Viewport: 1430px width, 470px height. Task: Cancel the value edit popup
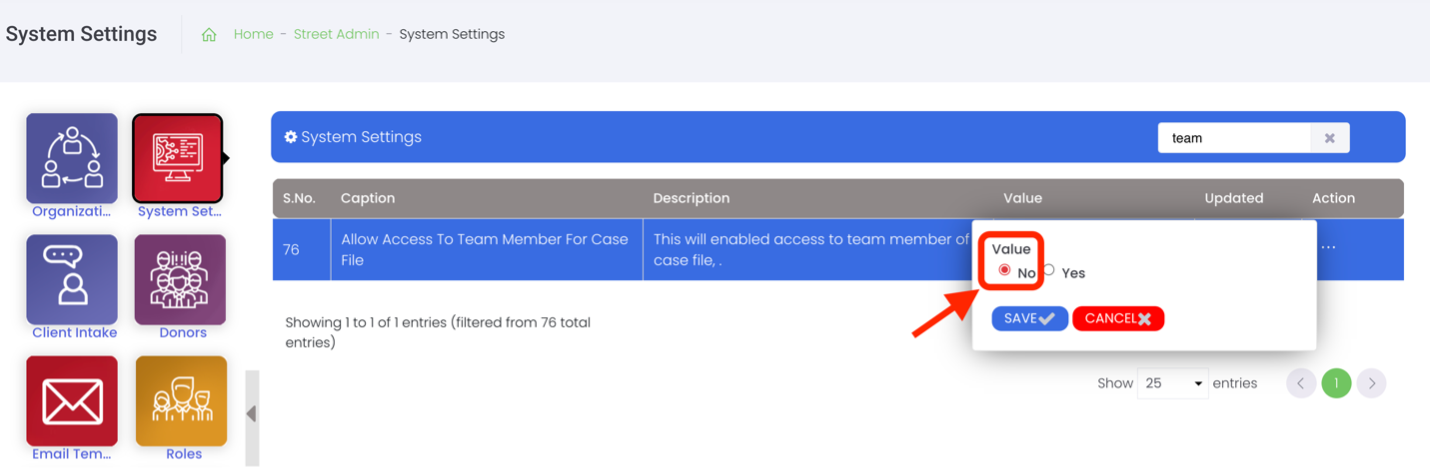tap(1118, 318)
